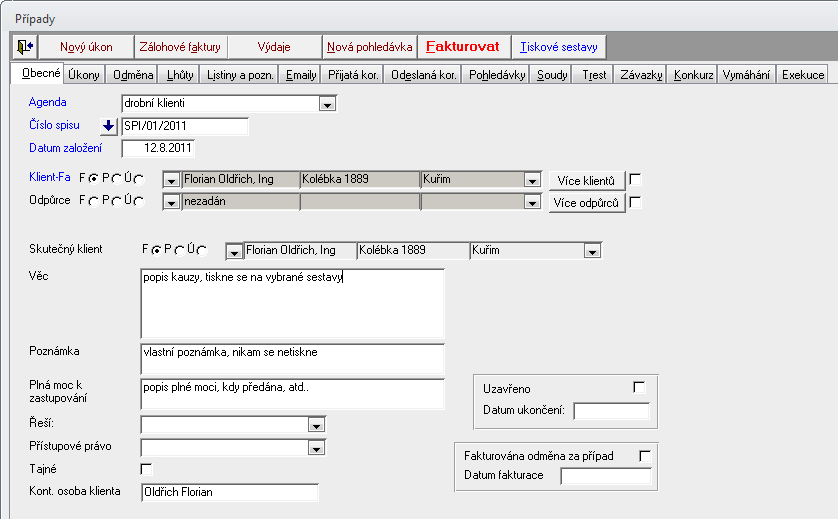The image size is (838, 519).
Task: Check Fakturována odměna za případ checkbox
Action: tap(645, 456)
